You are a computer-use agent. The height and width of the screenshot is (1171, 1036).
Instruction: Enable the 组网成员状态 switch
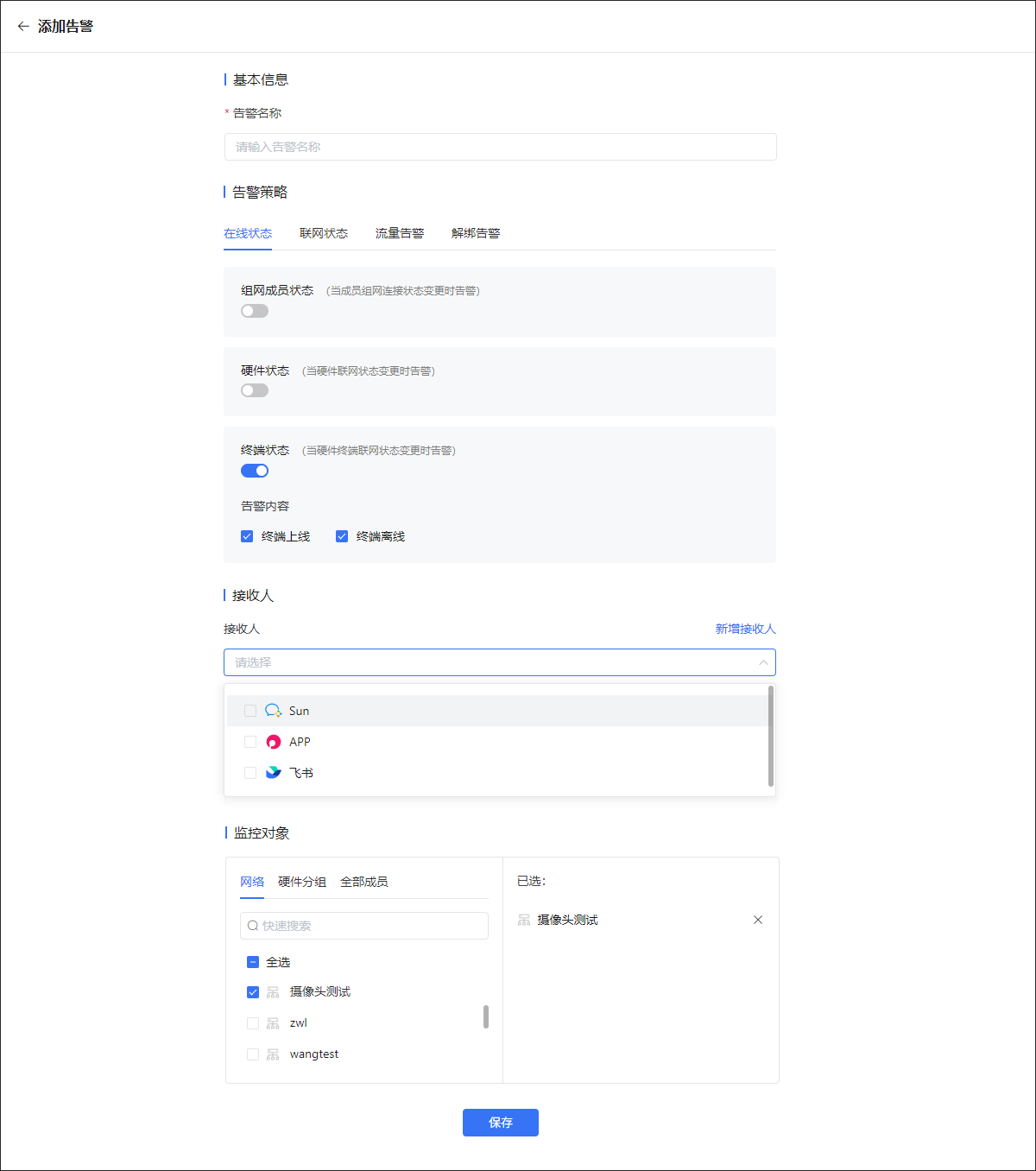[x=255, y=311]
